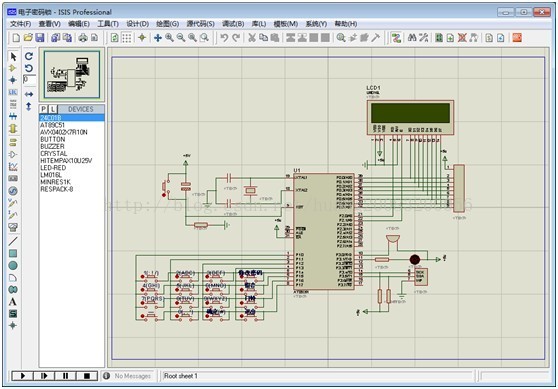Save the current design

click(39, 38)
